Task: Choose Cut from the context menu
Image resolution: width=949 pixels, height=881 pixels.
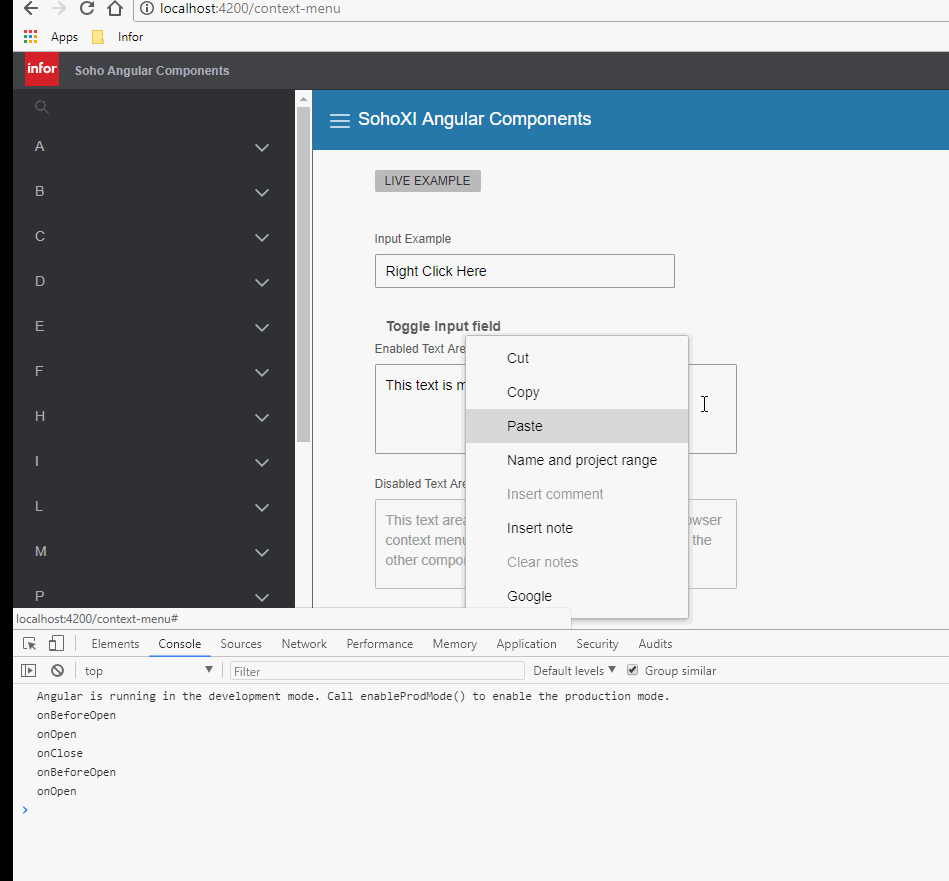Action: pyautogui.click(x=577, y=358)
